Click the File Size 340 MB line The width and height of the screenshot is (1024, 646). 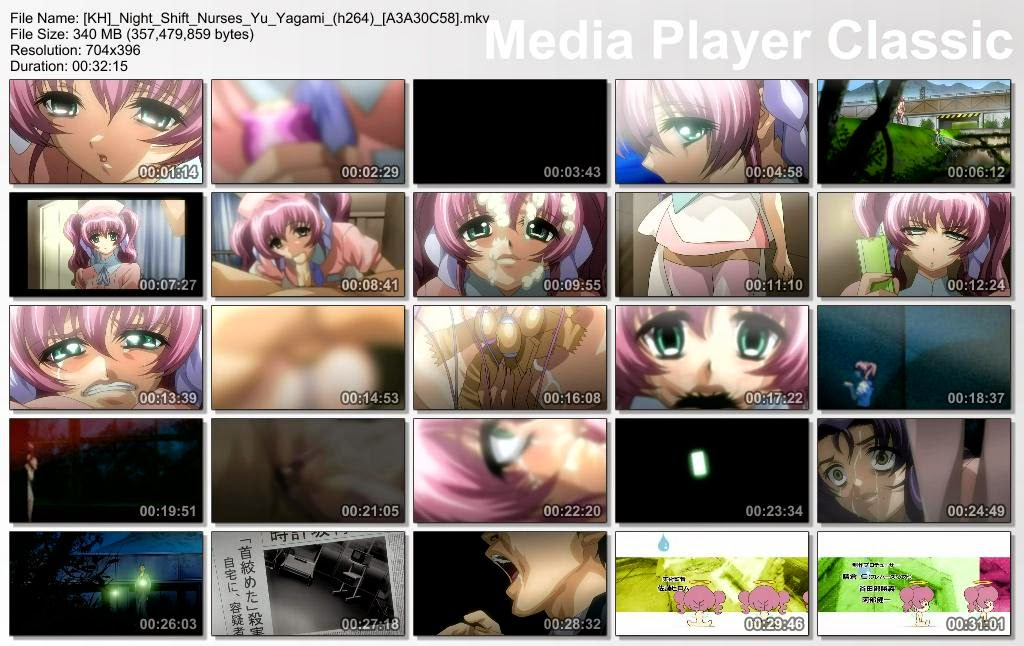coord(132,34)
